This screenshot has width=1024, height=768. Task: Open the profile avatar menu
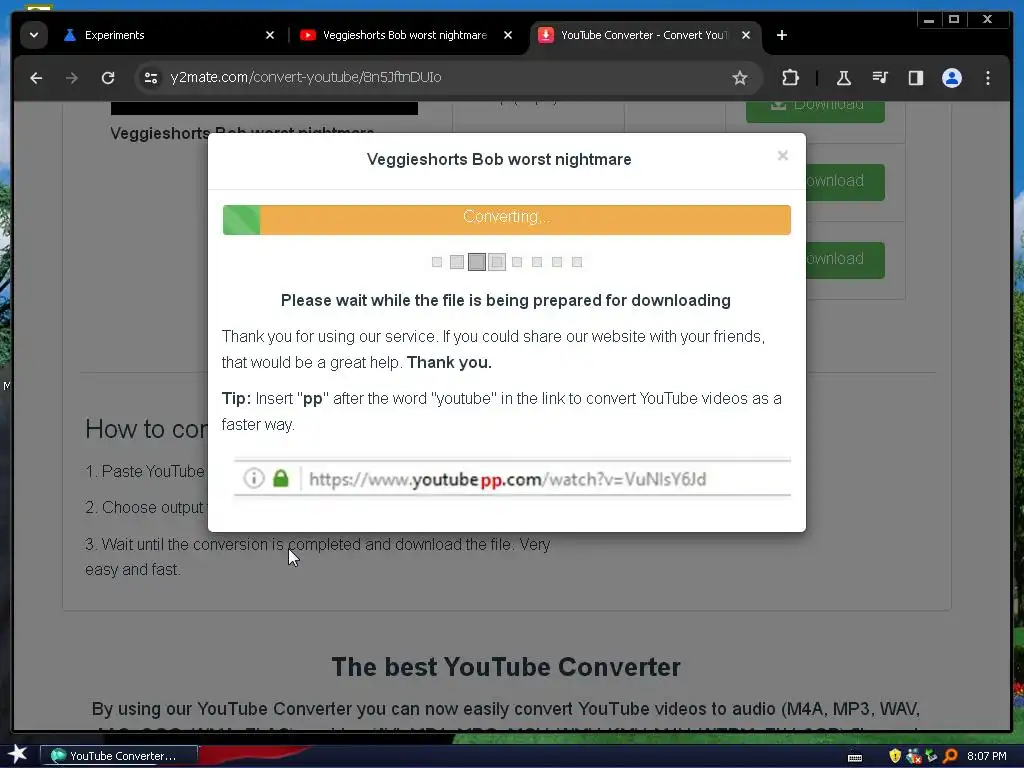952,78
